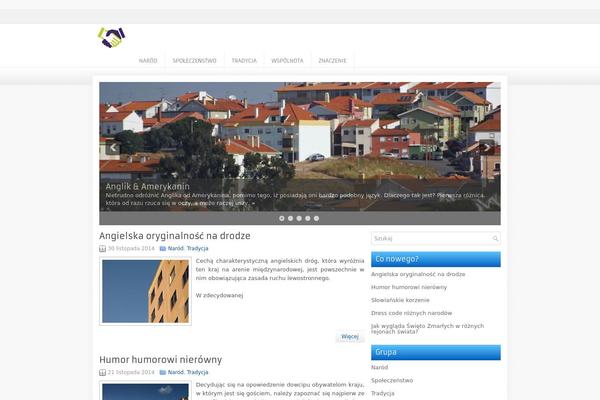Click the search magnifier icon
This screenshot has width=600, height=400.
pyautogui.click(x=495, y=238)
